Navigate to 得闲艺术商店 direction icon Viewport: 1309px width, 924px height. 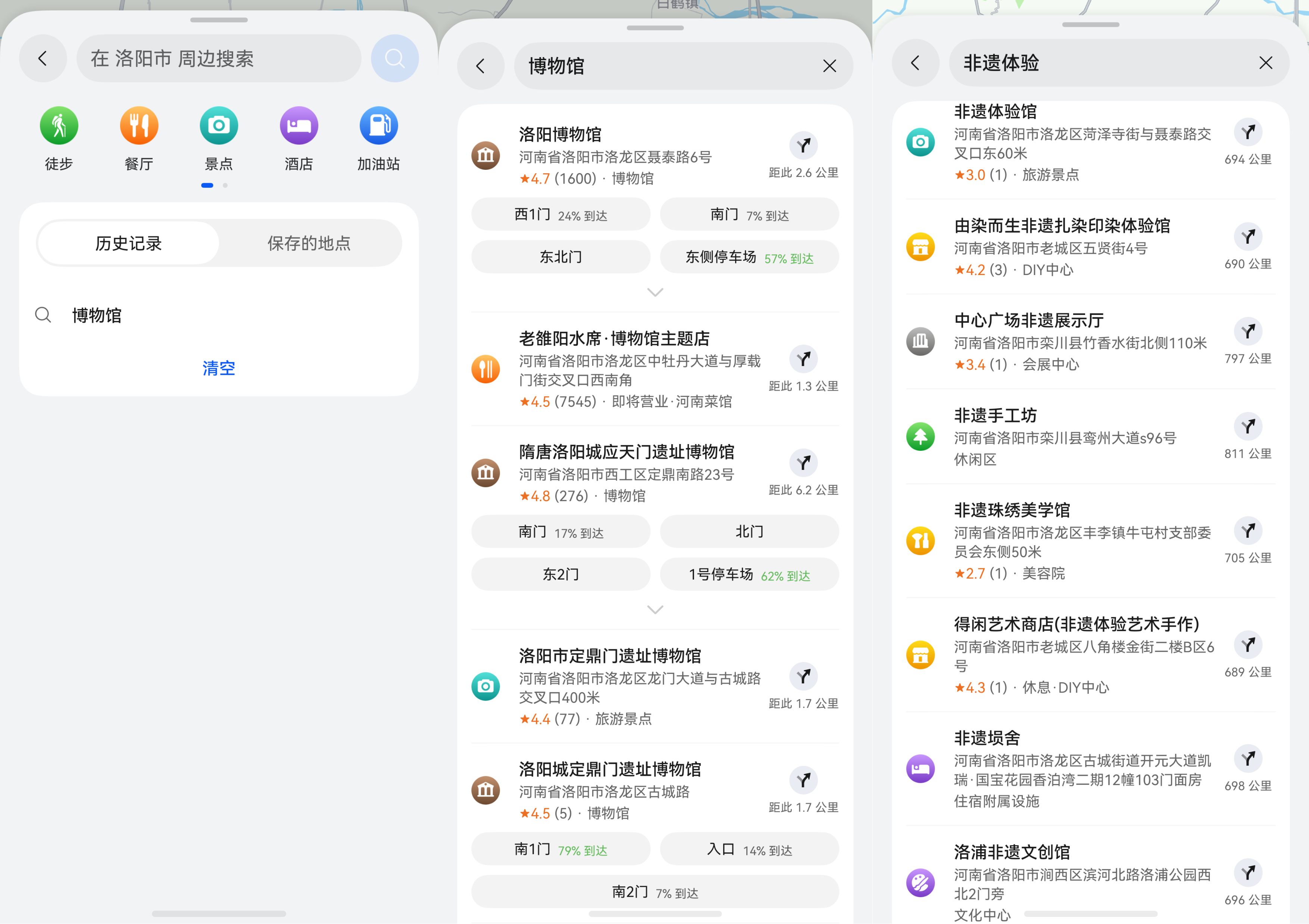[x=1249, y=645]
